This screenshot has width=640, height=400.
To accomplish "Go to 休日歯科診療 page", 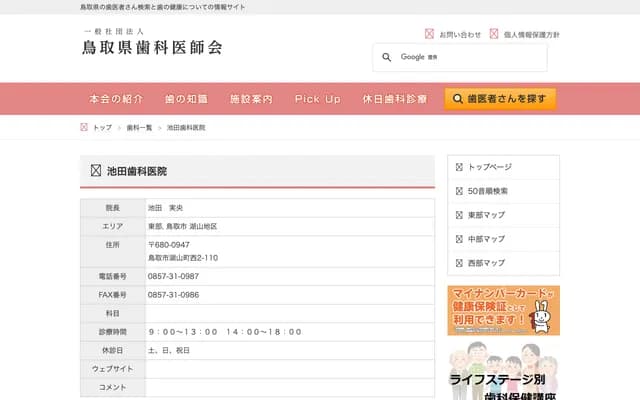I will point(395,99).
